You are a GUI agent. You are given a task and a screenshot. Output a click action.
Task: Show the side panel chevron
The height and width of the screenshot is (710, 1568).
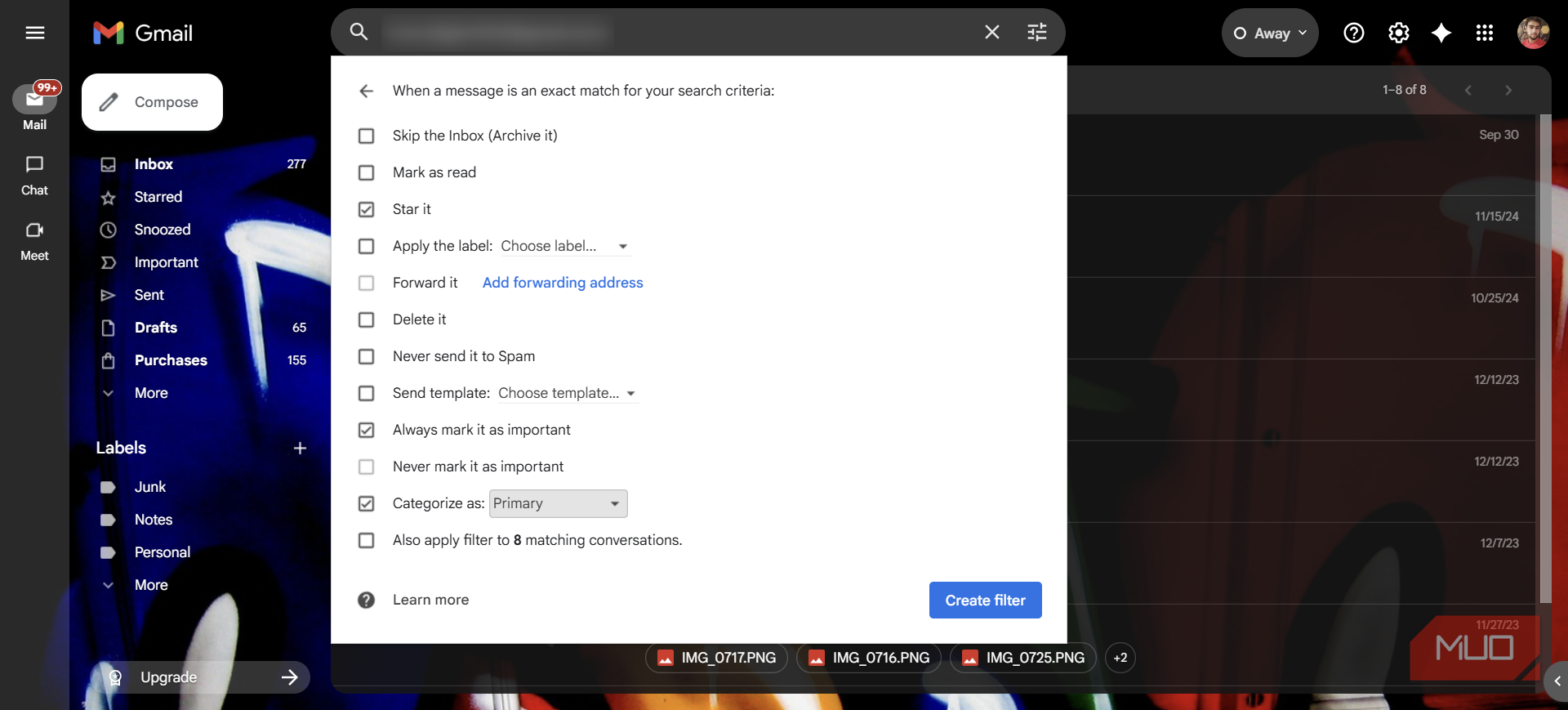point(1557,681)
